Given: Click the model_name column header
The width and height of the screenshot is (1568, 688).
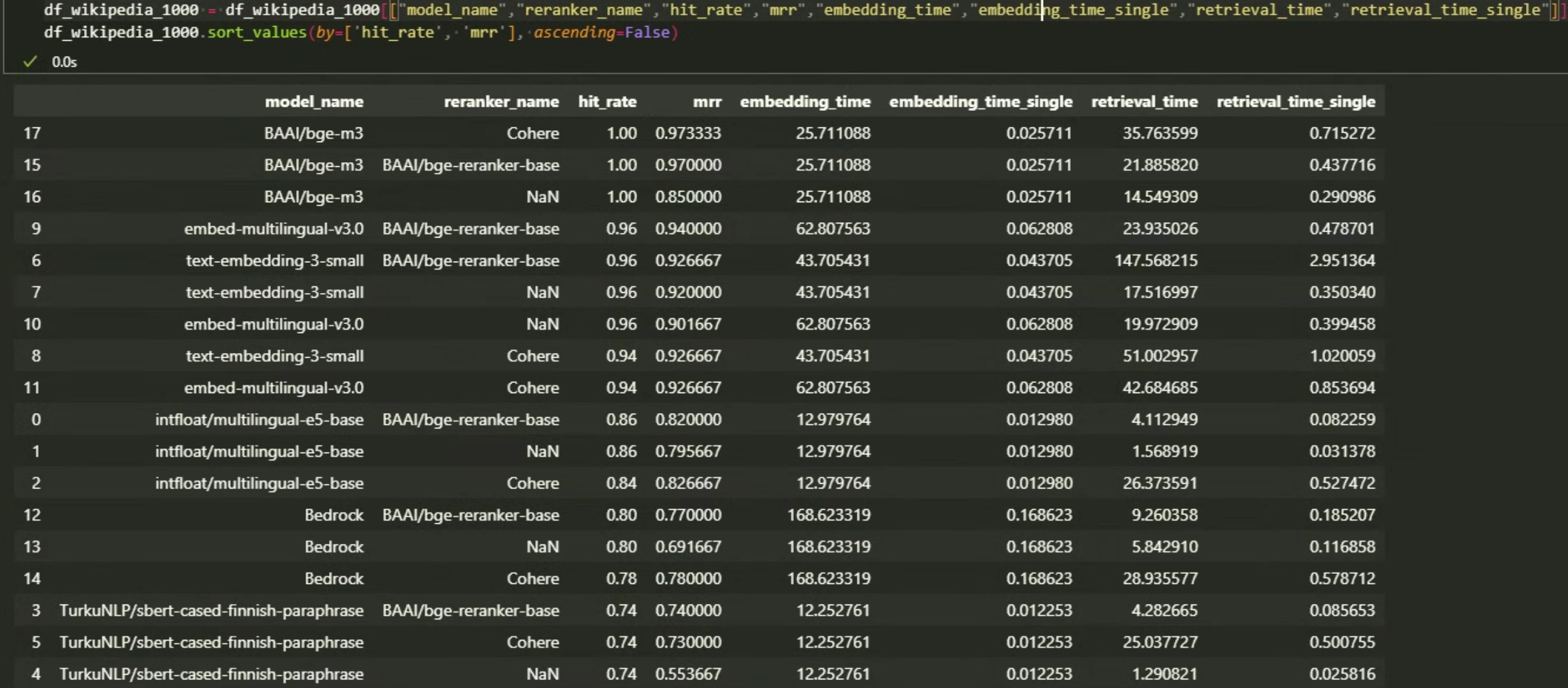Looking at the screenshot, I should [314, 101].
